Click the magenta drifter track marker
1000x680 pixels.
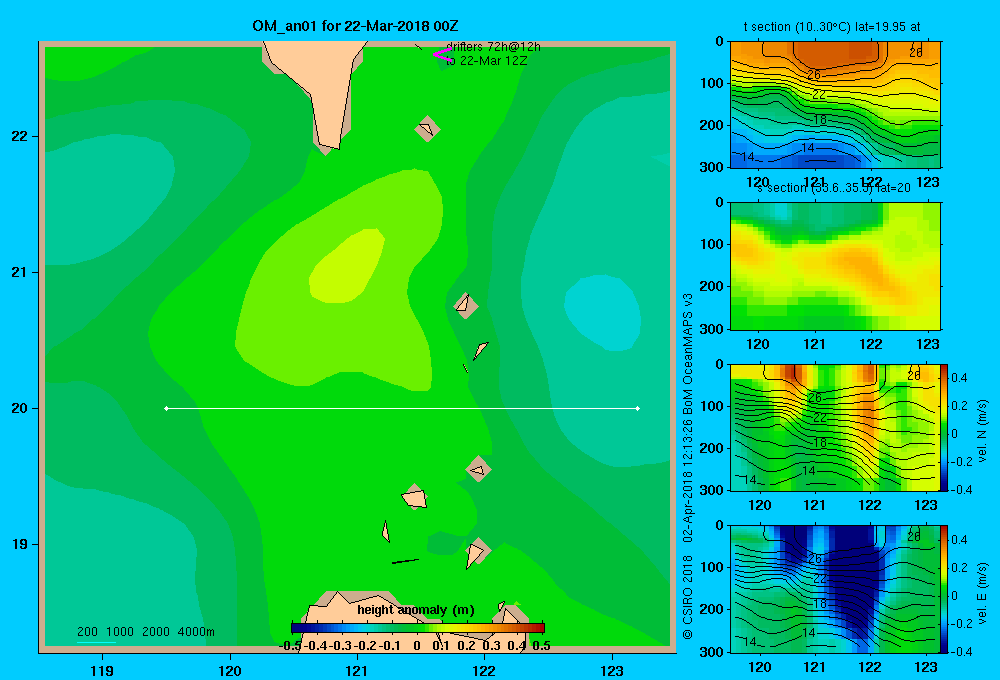pos(442,54)
